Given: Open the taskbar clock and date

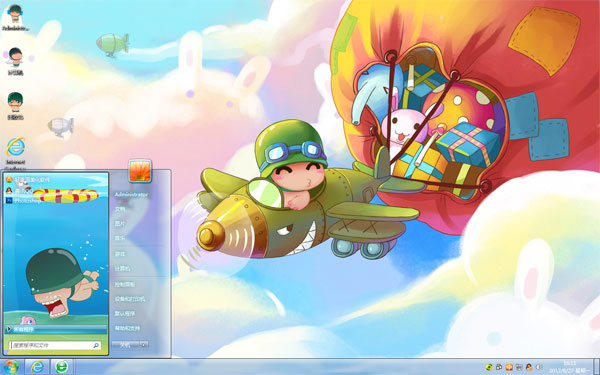Looking at the screenshot, I should tap(570, 367).
